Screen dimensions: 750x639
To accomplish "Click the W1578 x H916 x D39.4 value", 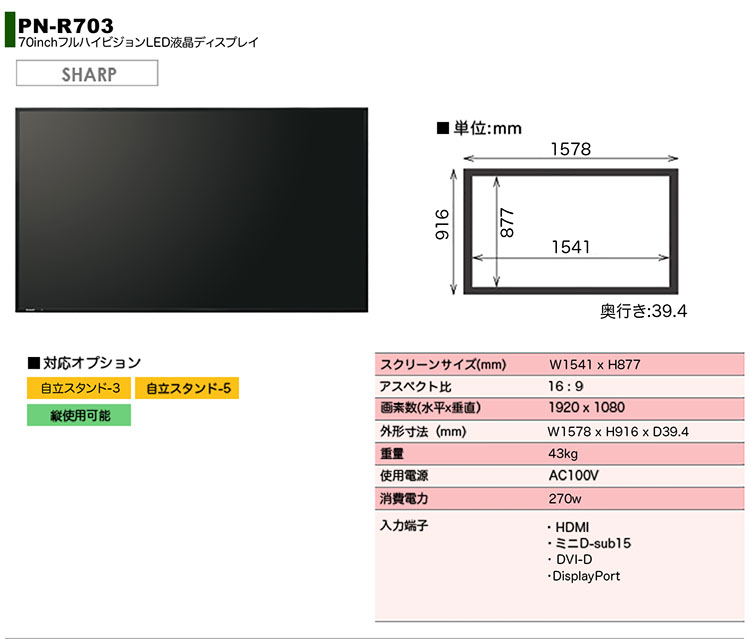I will pos(618,431).
